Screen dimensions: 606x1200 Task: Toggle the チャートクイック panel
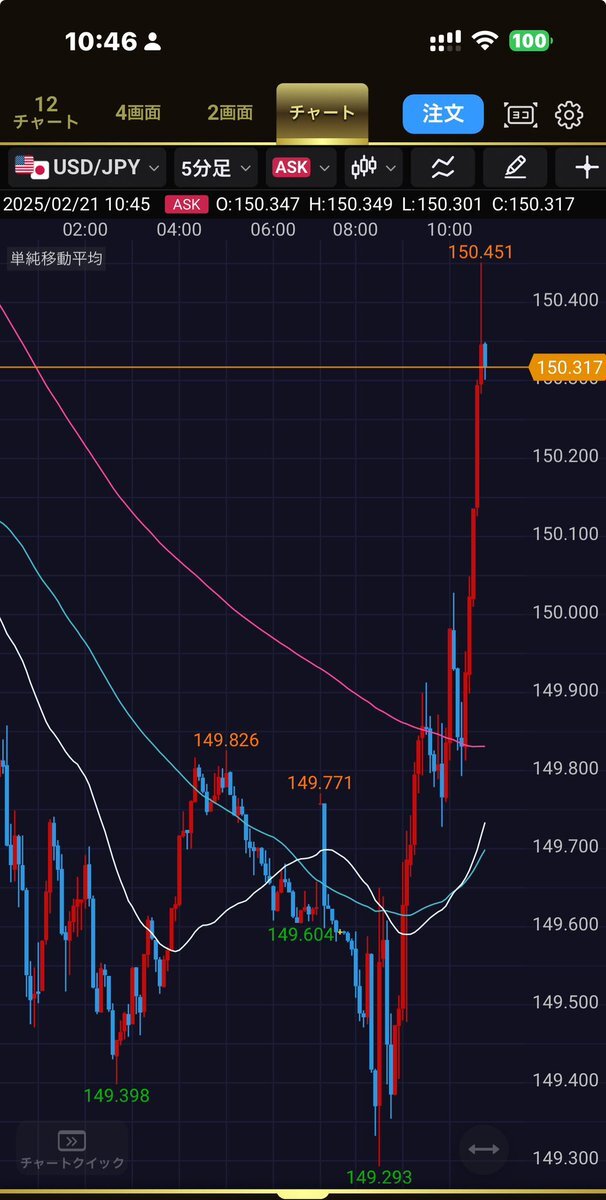[x=71, y=1150]
